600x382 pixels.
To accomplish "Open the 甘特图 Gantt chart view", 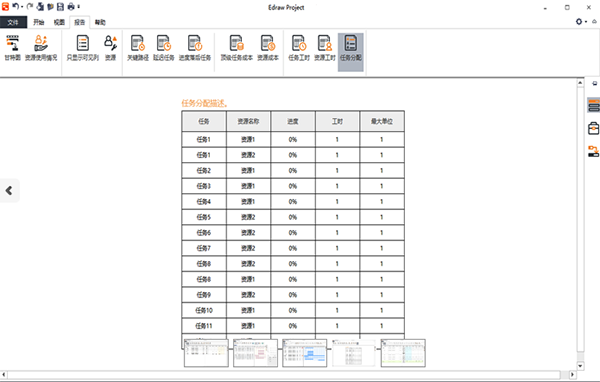I will [x=12, y=48].
